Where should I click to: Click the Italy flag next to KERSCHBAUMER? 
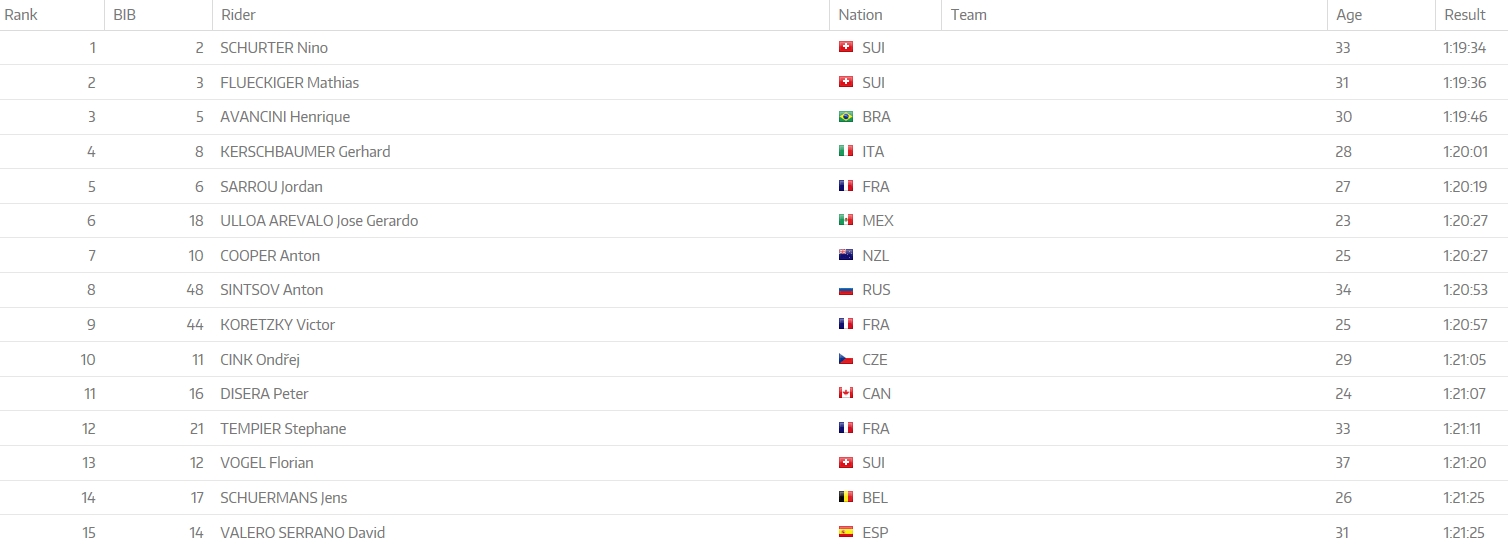(845, 152)
